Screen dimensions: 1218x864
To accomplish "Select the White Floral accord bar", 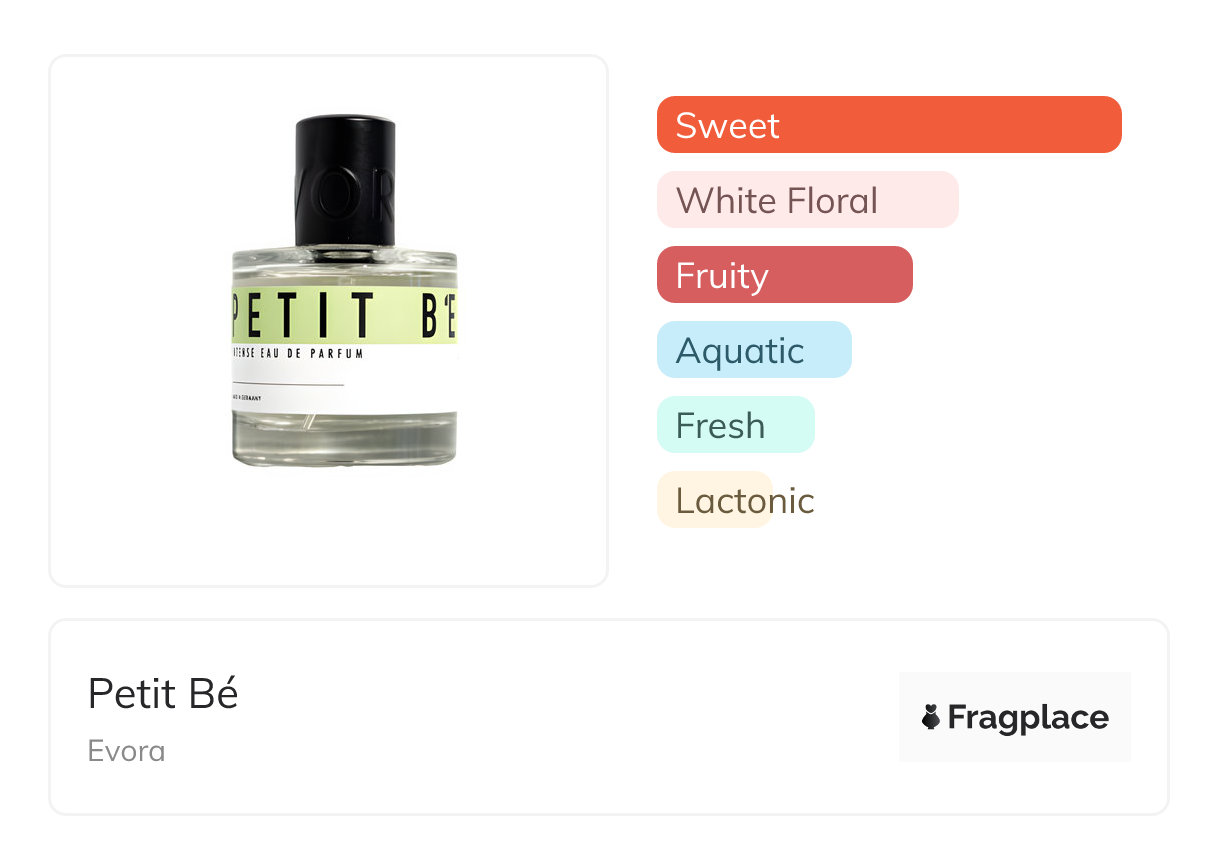I will 807,200.
